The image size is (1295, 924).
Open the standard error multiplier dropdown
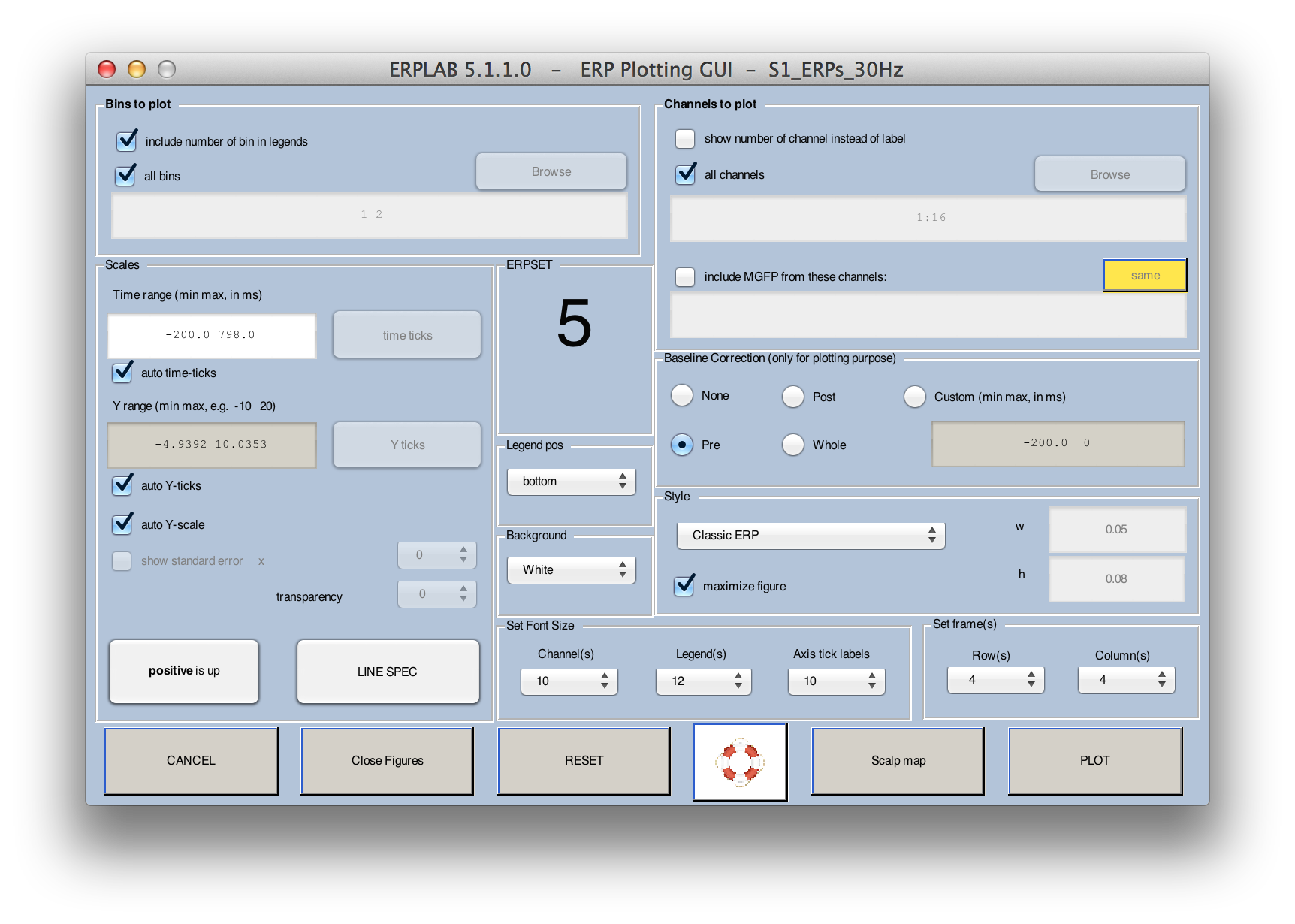click(436, 555)
